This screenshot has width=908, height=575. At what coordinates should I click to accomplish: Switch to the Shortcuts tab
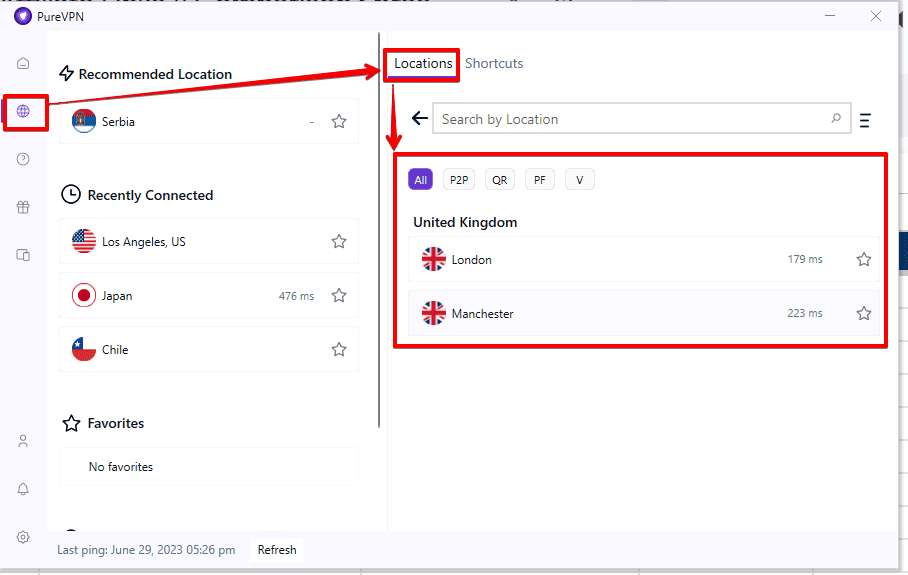pos(494,63)
